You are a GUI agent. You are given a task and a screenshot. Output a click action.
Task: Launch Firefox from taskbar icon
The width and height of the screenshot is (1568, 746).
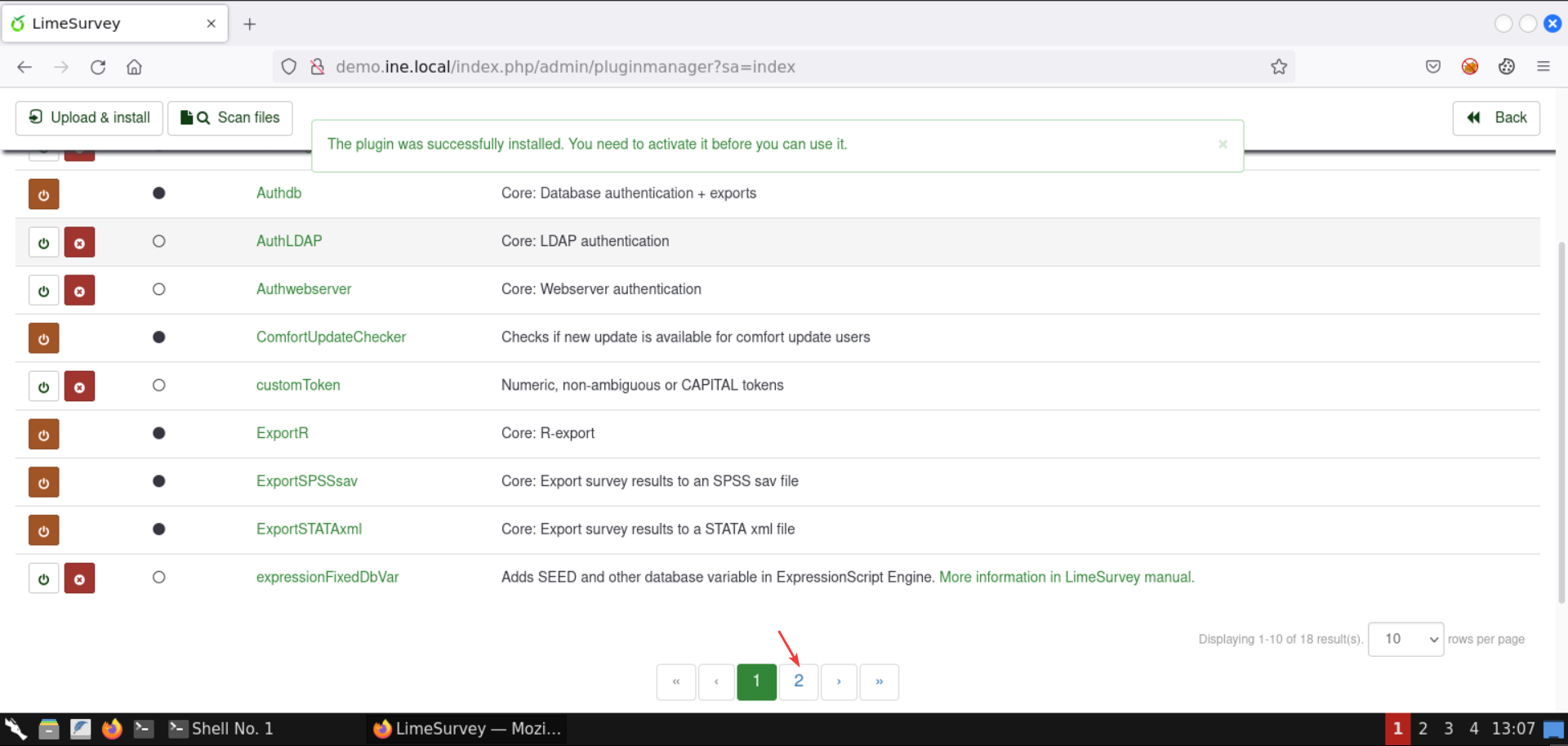pos(112,729)
